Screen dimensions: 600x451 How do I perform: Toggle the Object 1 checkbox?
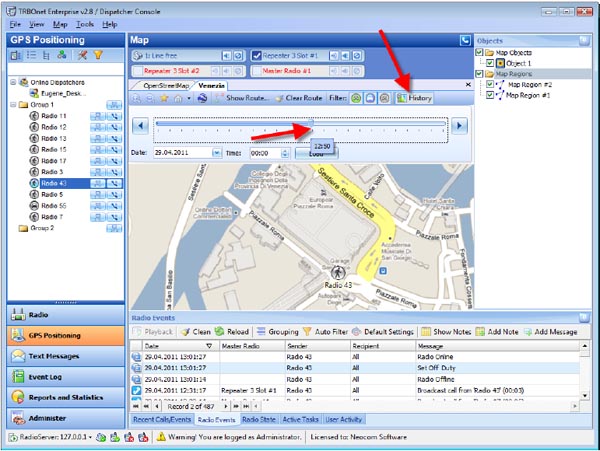point(490,63)
